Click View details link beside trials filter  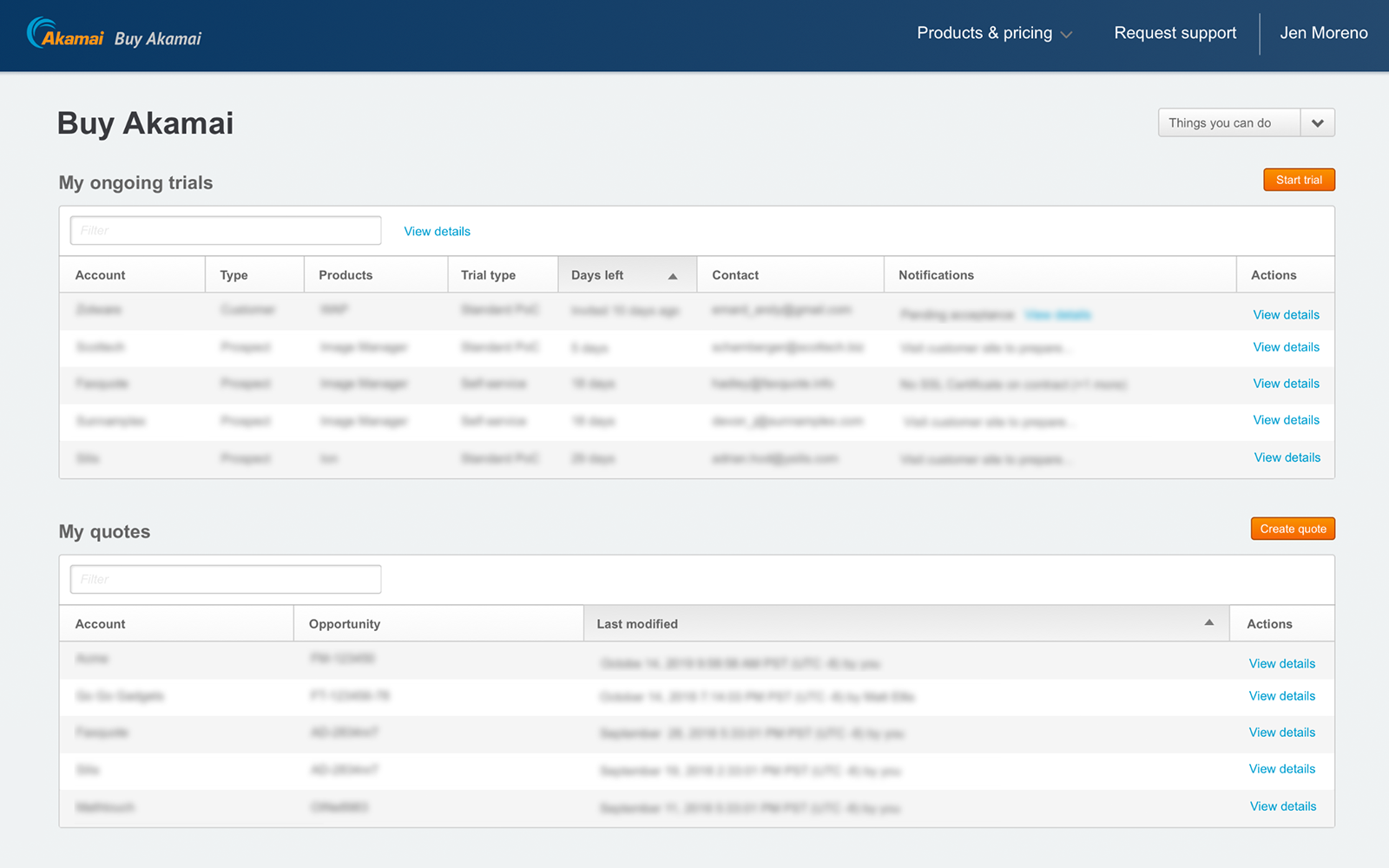point(437,231)
